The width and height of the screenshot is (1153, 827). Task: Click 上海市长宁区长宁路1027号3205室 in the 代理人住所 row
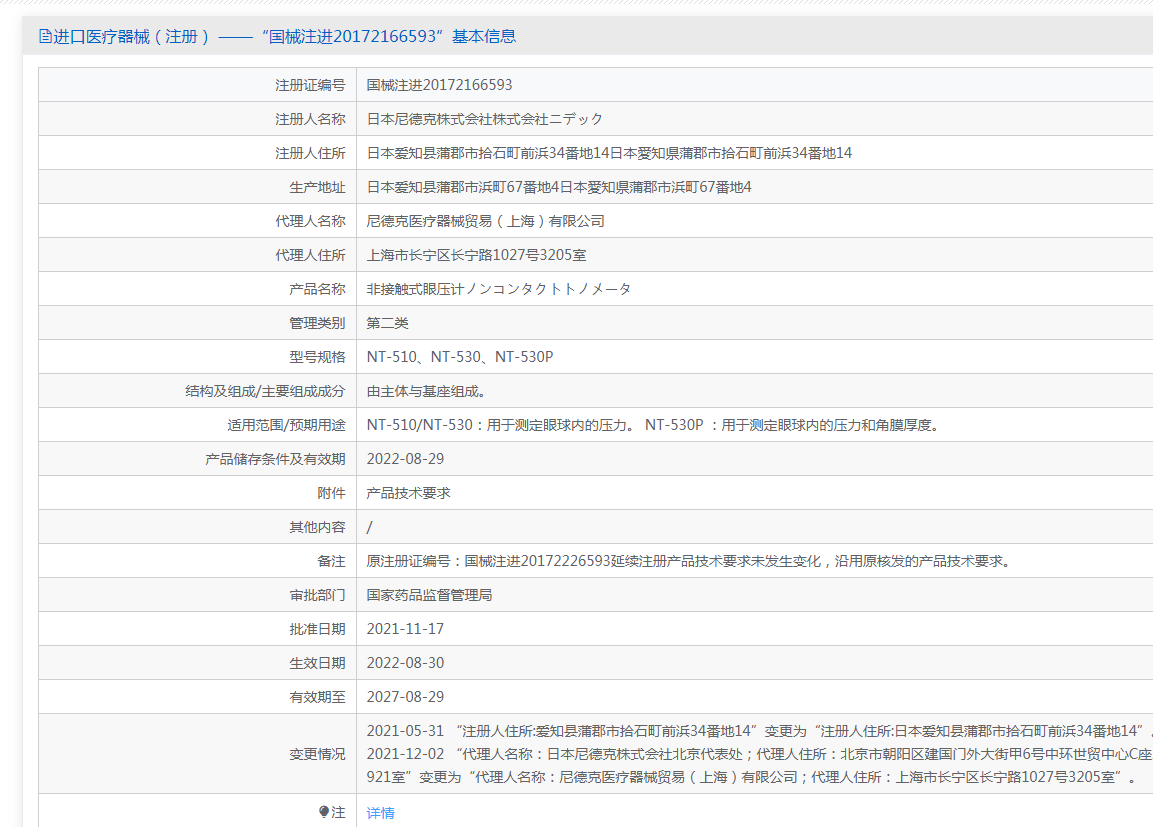[476, 255]
